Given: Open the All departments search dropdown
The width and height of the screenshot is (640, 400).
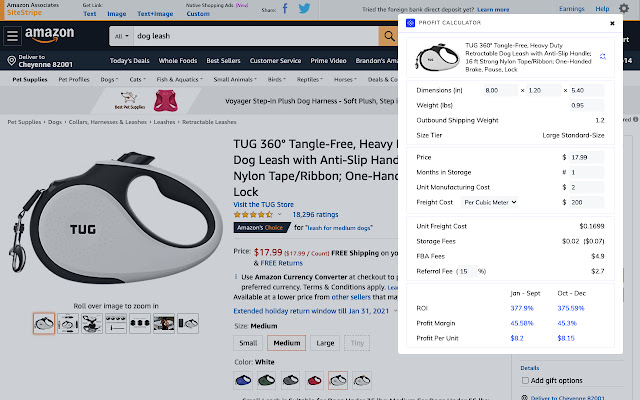Looking at the screenshot, I should (x=122, y=37).
